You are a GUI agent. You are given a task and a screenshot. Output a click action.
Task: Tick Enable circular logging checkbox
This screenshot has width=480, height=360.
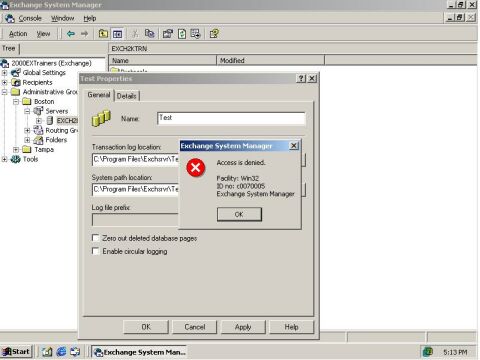click(x=95, y=251)
